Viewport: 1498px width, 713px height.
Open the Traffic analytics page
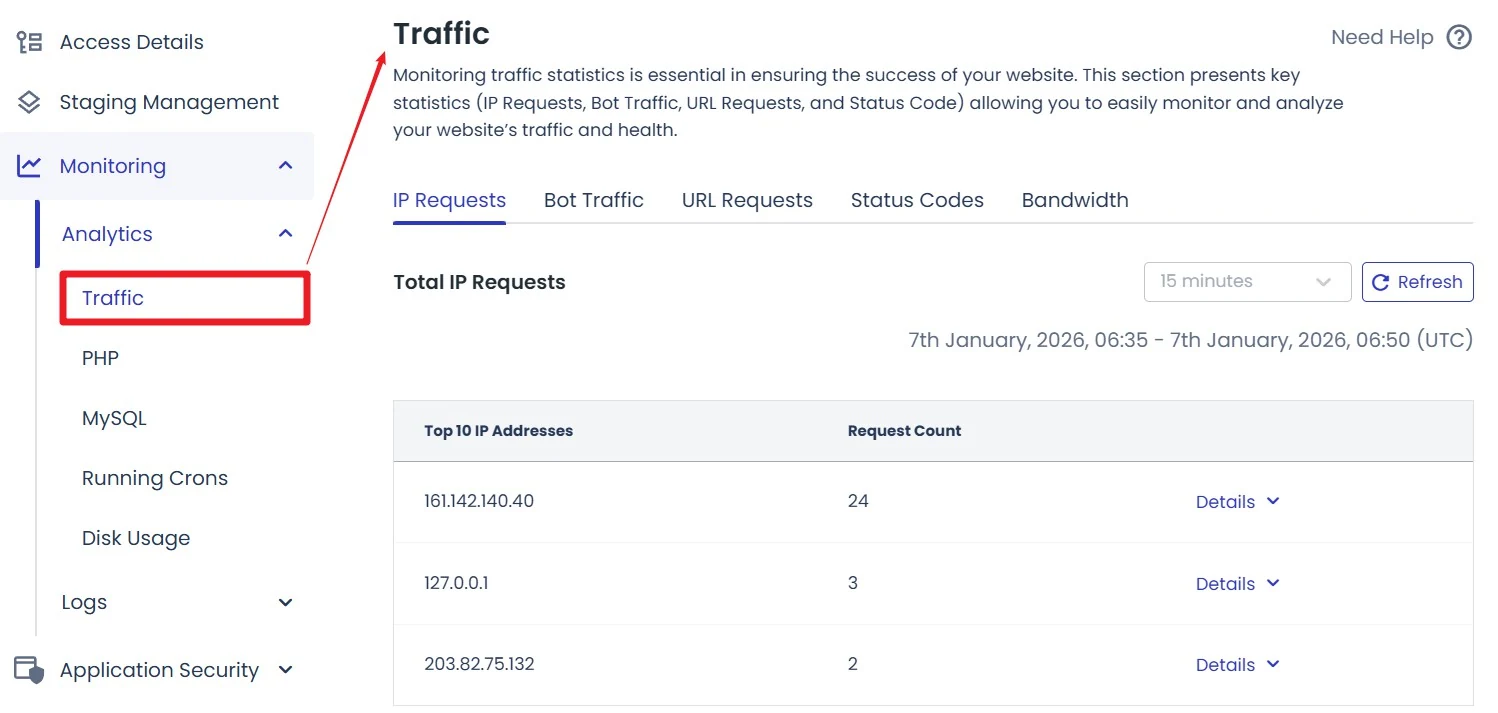(x=113, y=298)
